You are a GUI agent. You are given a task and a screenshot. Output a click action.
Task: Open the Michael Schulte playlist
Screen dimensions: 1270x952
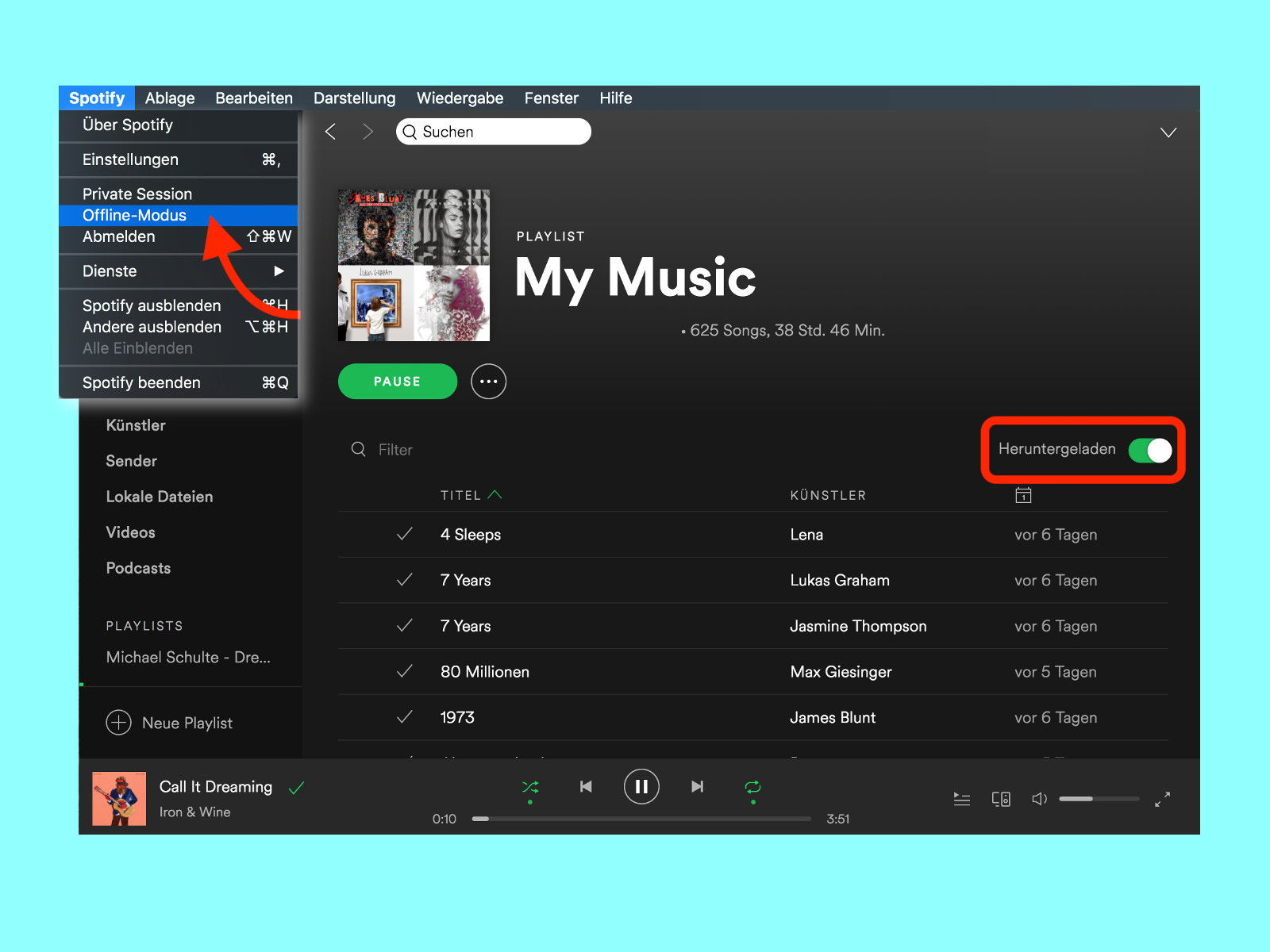point(188,657)
